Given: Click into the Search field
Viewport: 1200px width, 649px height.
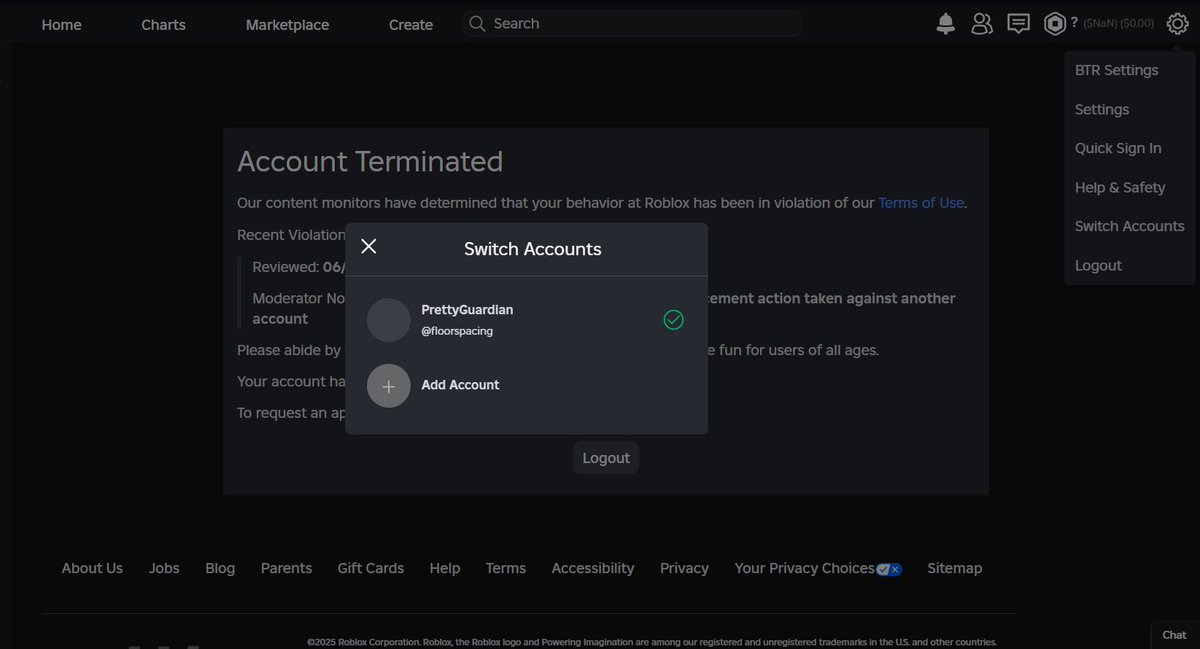Looking at the screenshot, I should pyautogui.click(x=632, y=23).
